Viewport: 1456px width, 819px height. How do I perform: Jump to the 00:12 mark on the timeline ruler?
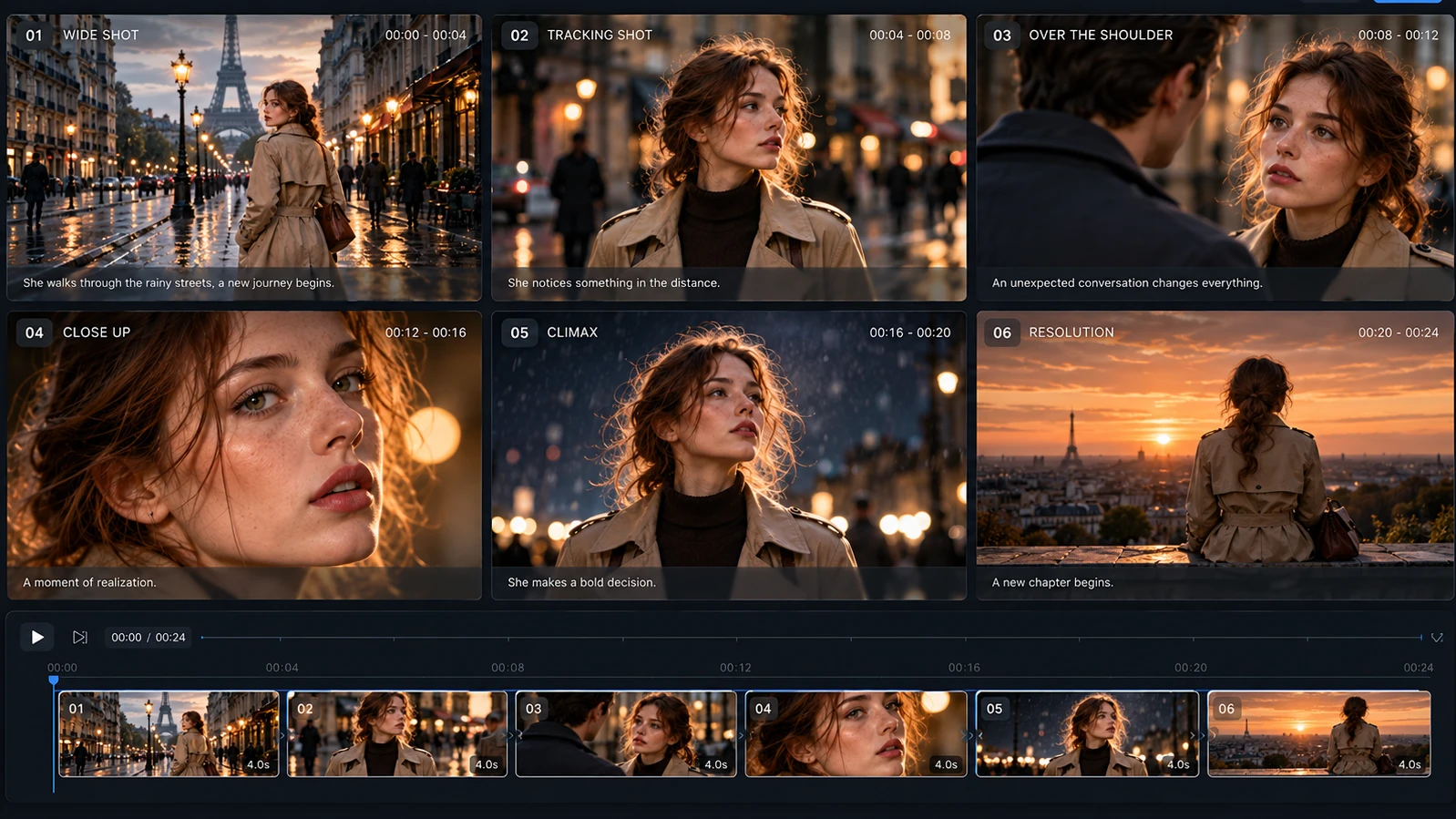(x=735, y=668)
